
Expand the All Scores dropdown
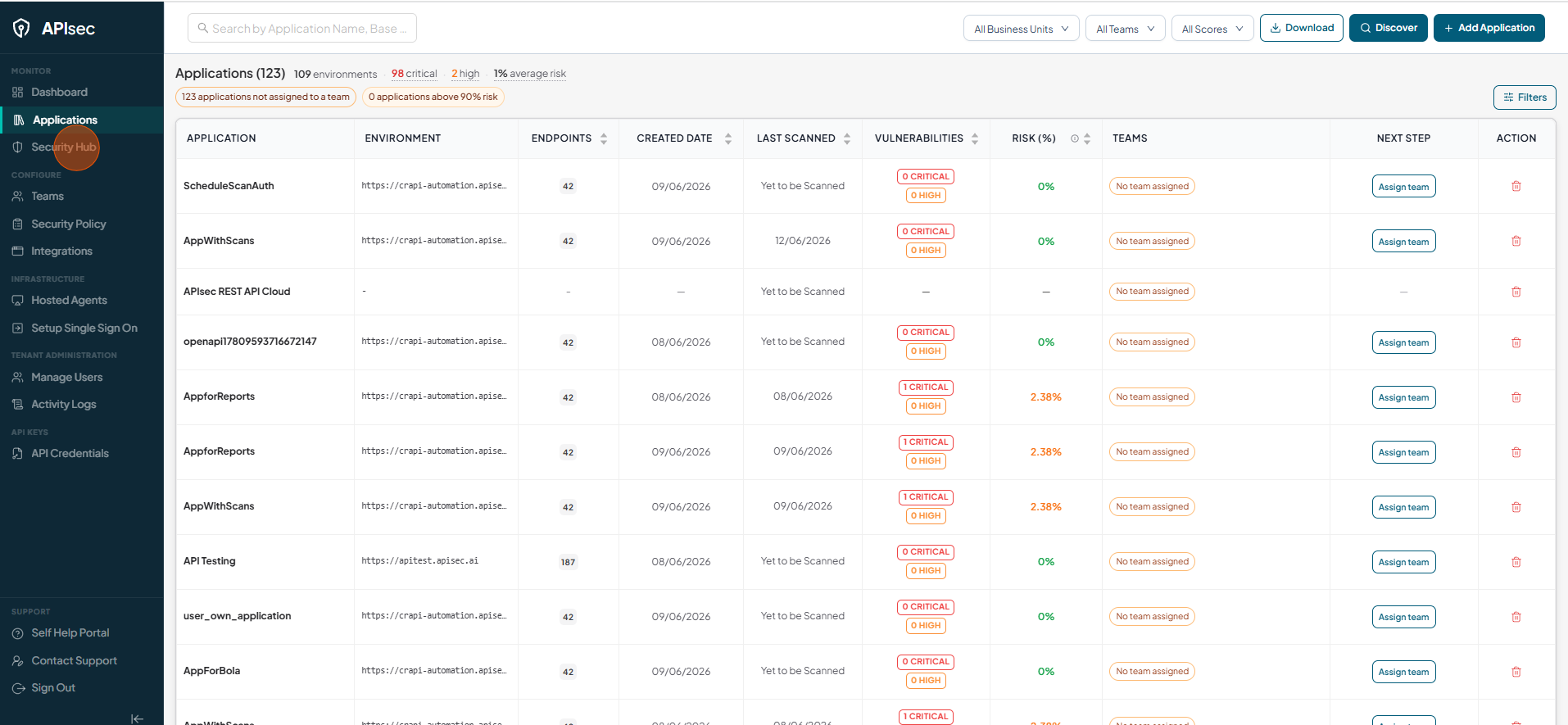[1212, 29]
